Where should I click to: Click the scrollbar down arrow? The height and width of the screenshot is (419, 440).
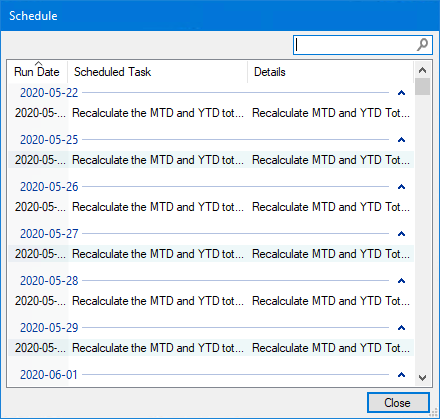click(x=422, y=378)
